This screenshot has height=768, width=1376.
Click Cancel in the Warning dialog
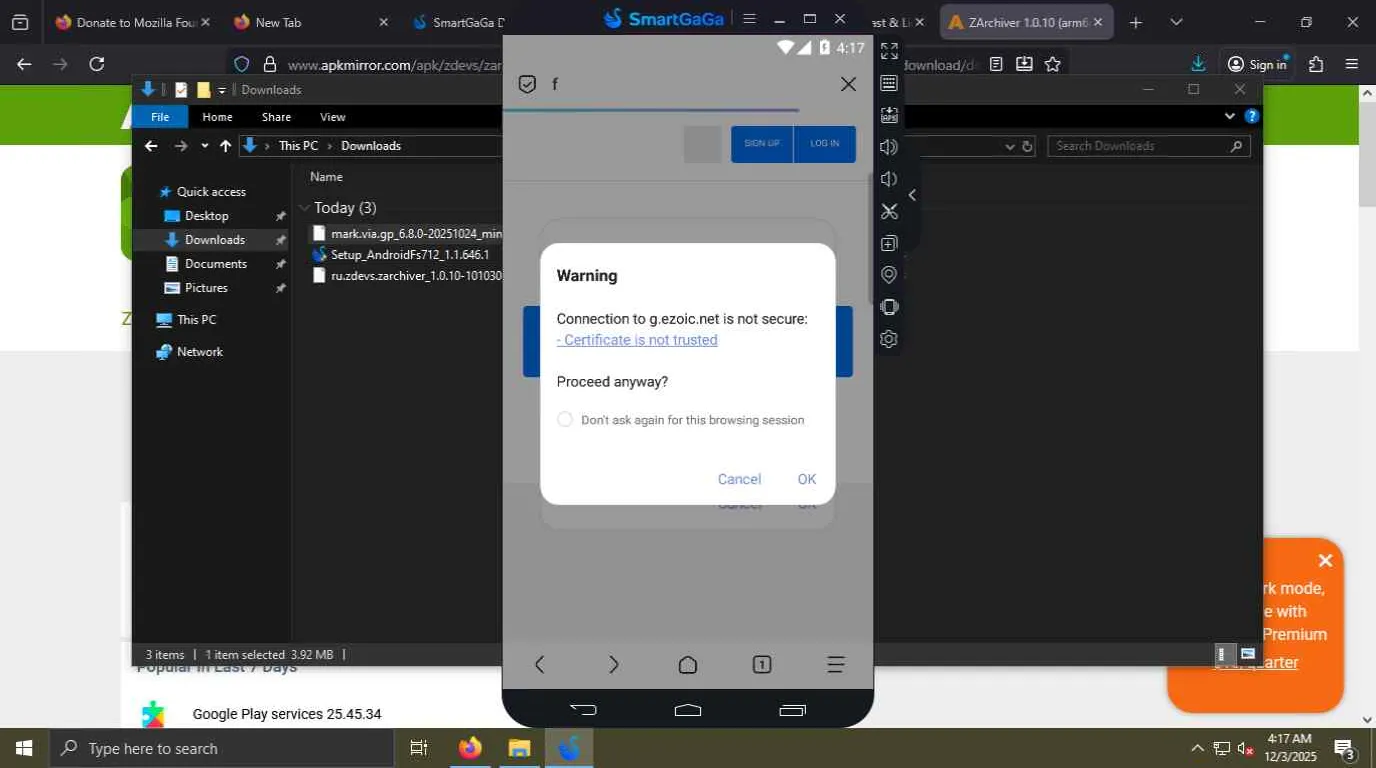pyautogui.click(x=739, y=479)
